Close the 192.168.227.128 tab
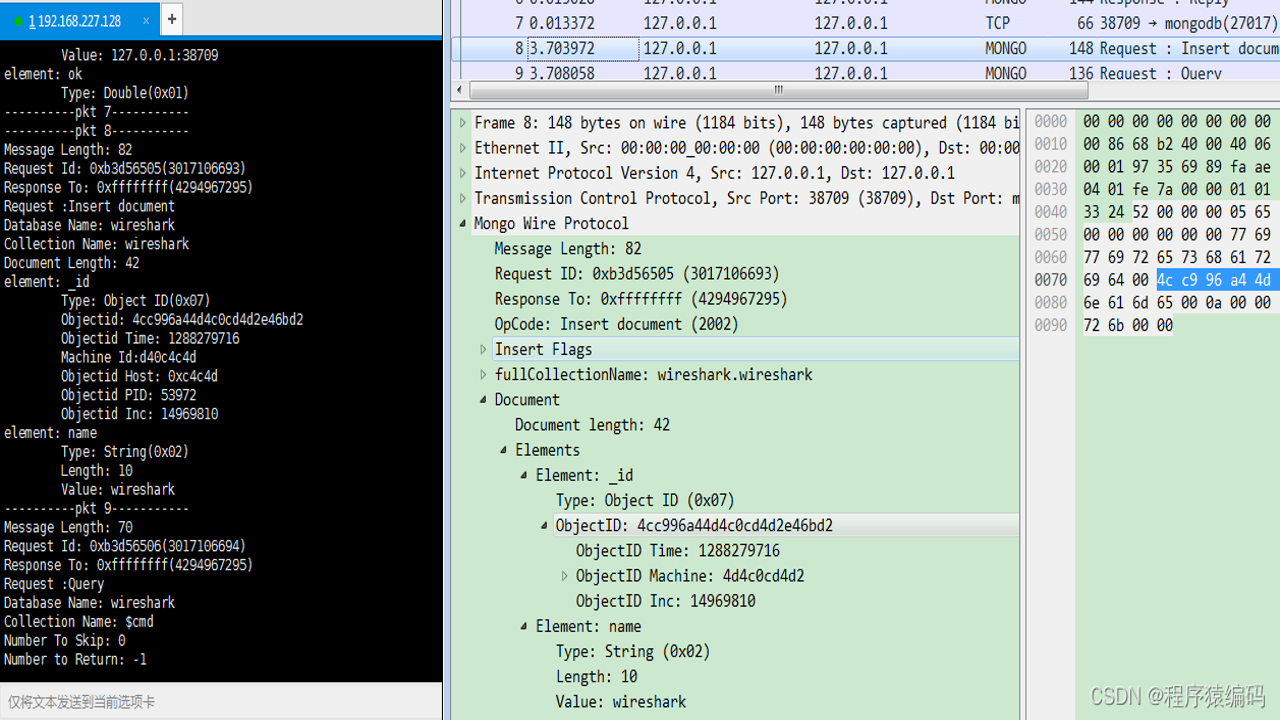This screenshot has height=720, width=1280. (146, 20)
